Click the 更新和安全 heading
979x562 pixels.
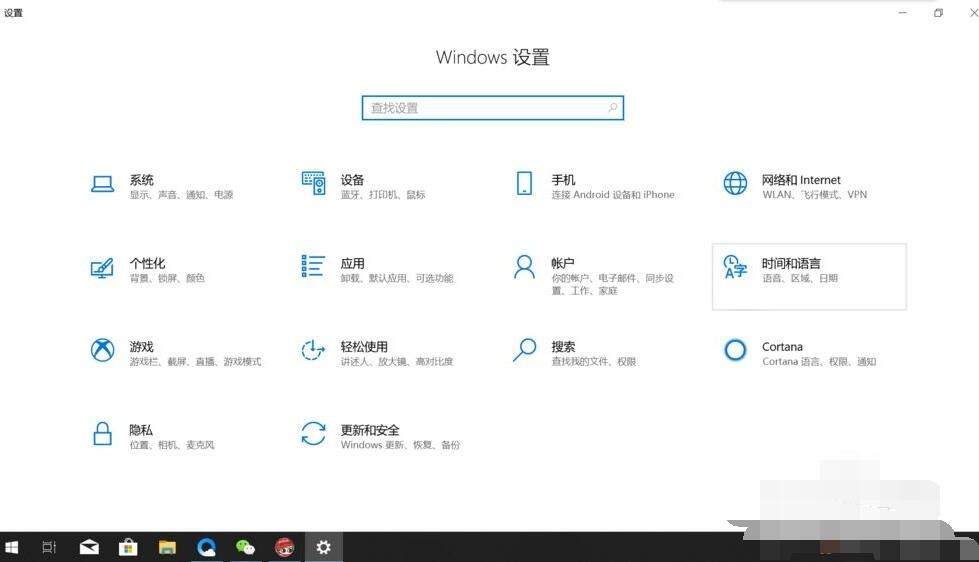click(x=370, y=430)
